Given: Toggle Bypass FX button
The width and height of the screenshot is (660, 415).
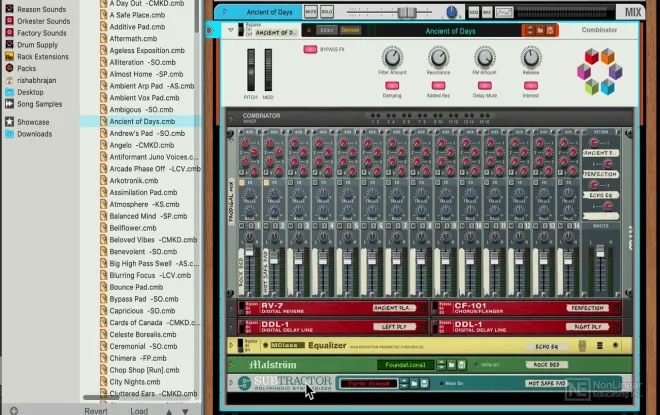Looking at the screenshot, I should pos(310,49).
